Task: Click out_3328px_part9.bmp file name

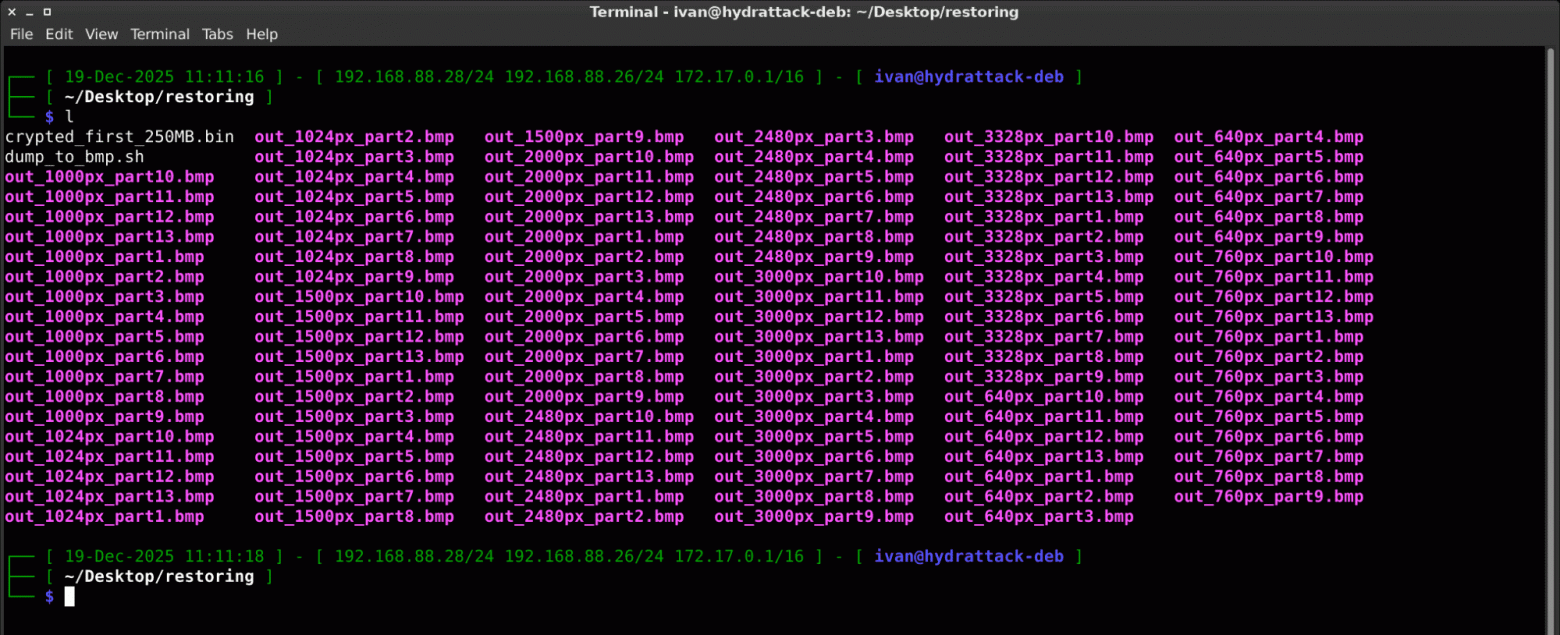Action: click(x=1044, y=377)
